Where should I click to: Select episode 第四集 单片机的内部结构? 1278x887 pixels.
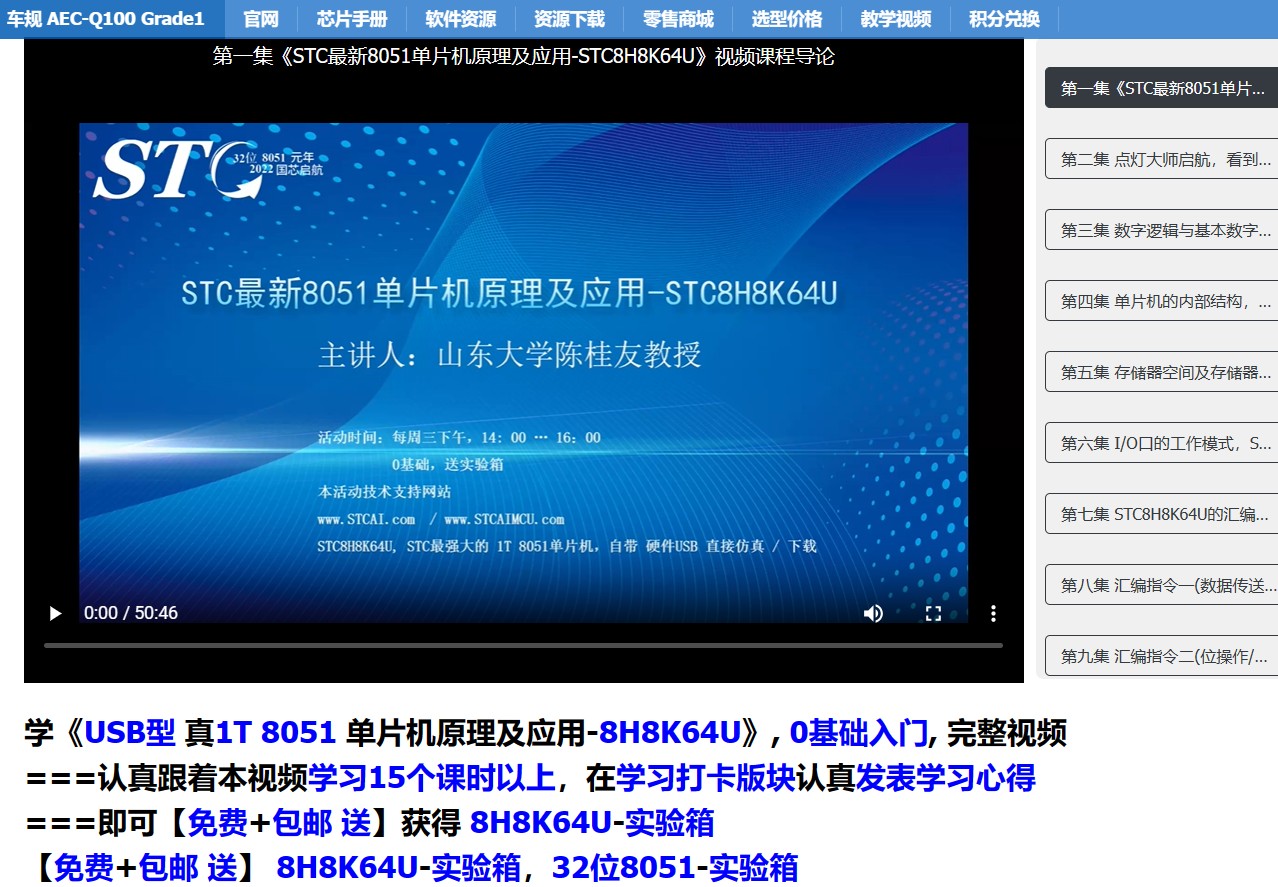[1161, 301]
